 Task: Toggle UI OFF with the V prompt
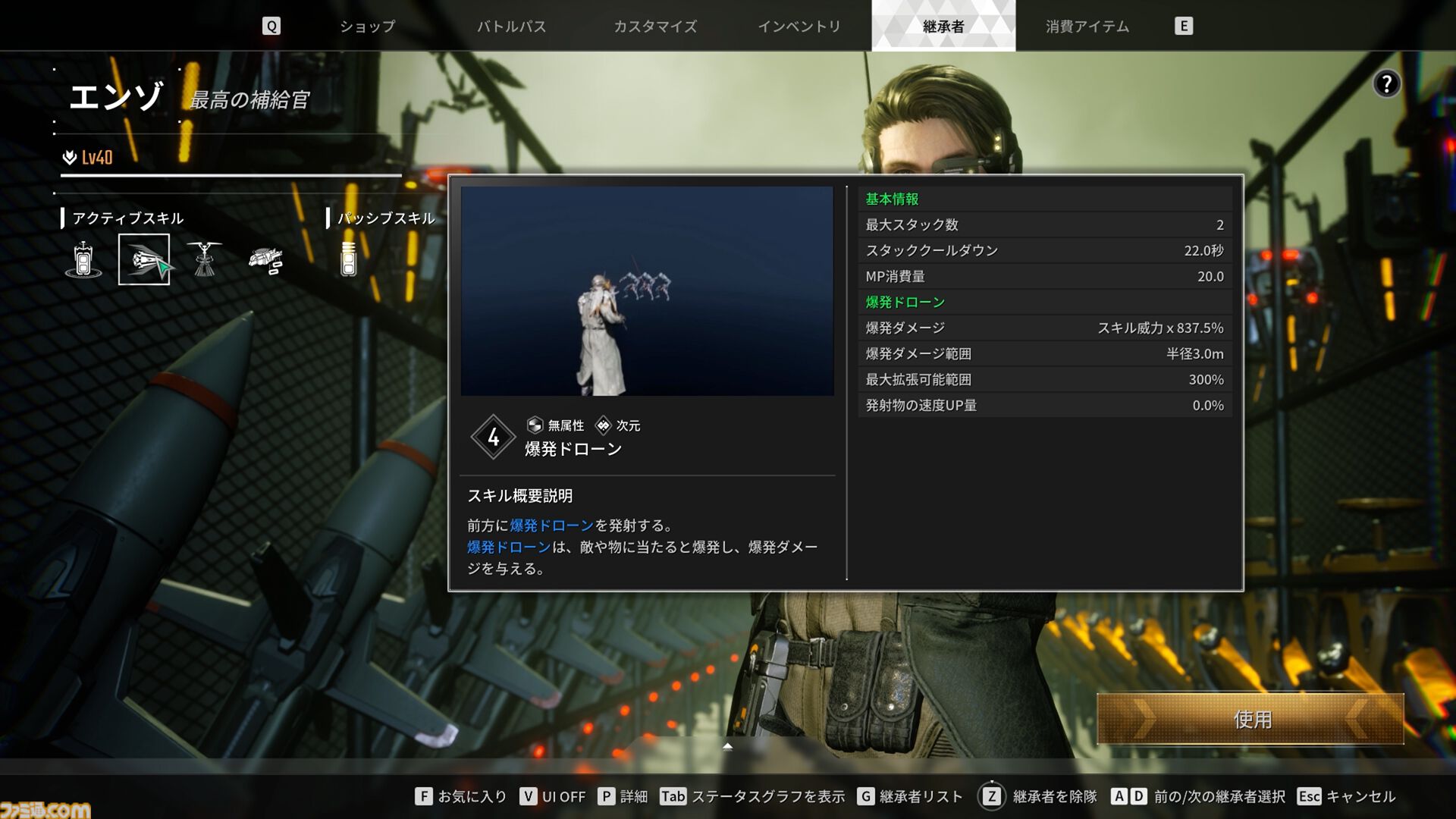click(553, 796)
